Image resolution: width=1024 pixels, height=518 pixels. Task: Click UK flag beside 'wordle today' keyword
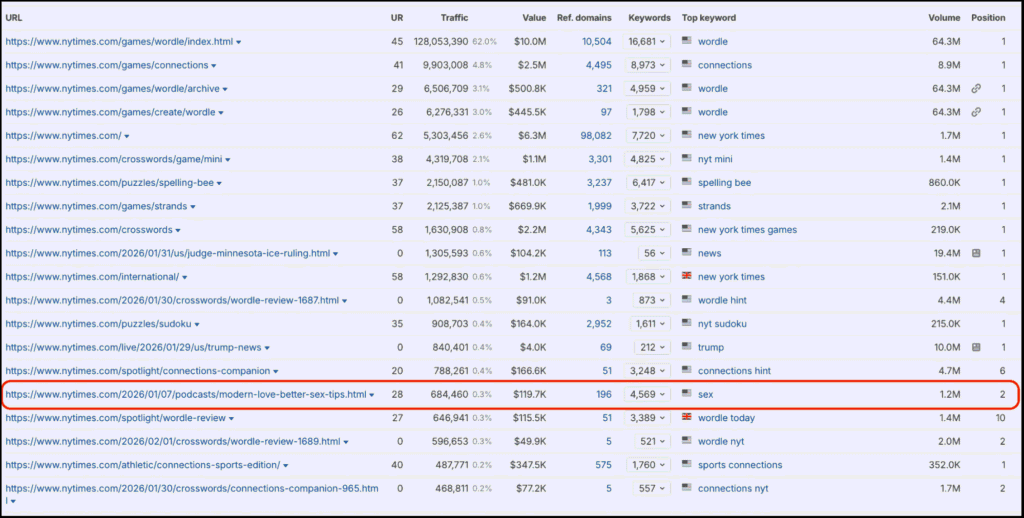[x=686, y=417]
